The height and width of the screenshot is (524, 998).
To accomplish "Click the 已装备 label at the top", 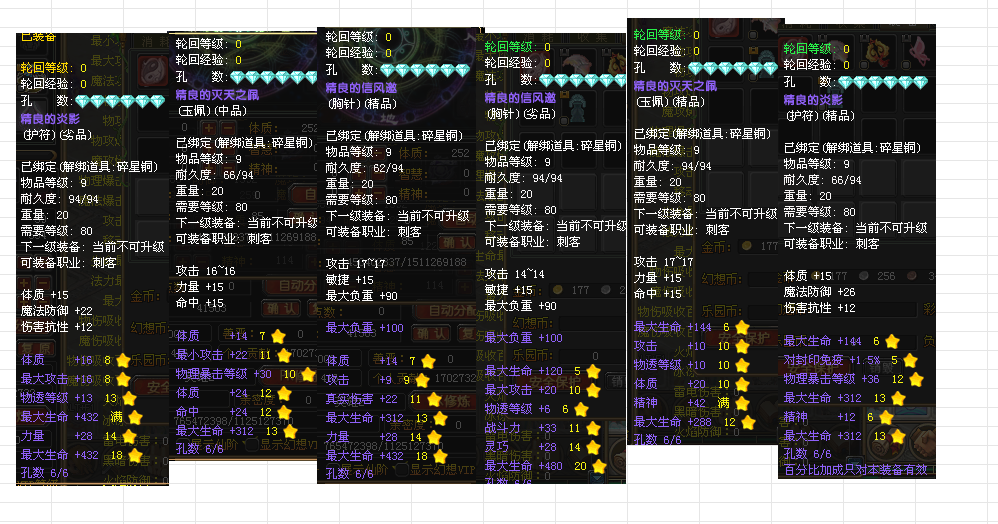I will coord(39,37).
